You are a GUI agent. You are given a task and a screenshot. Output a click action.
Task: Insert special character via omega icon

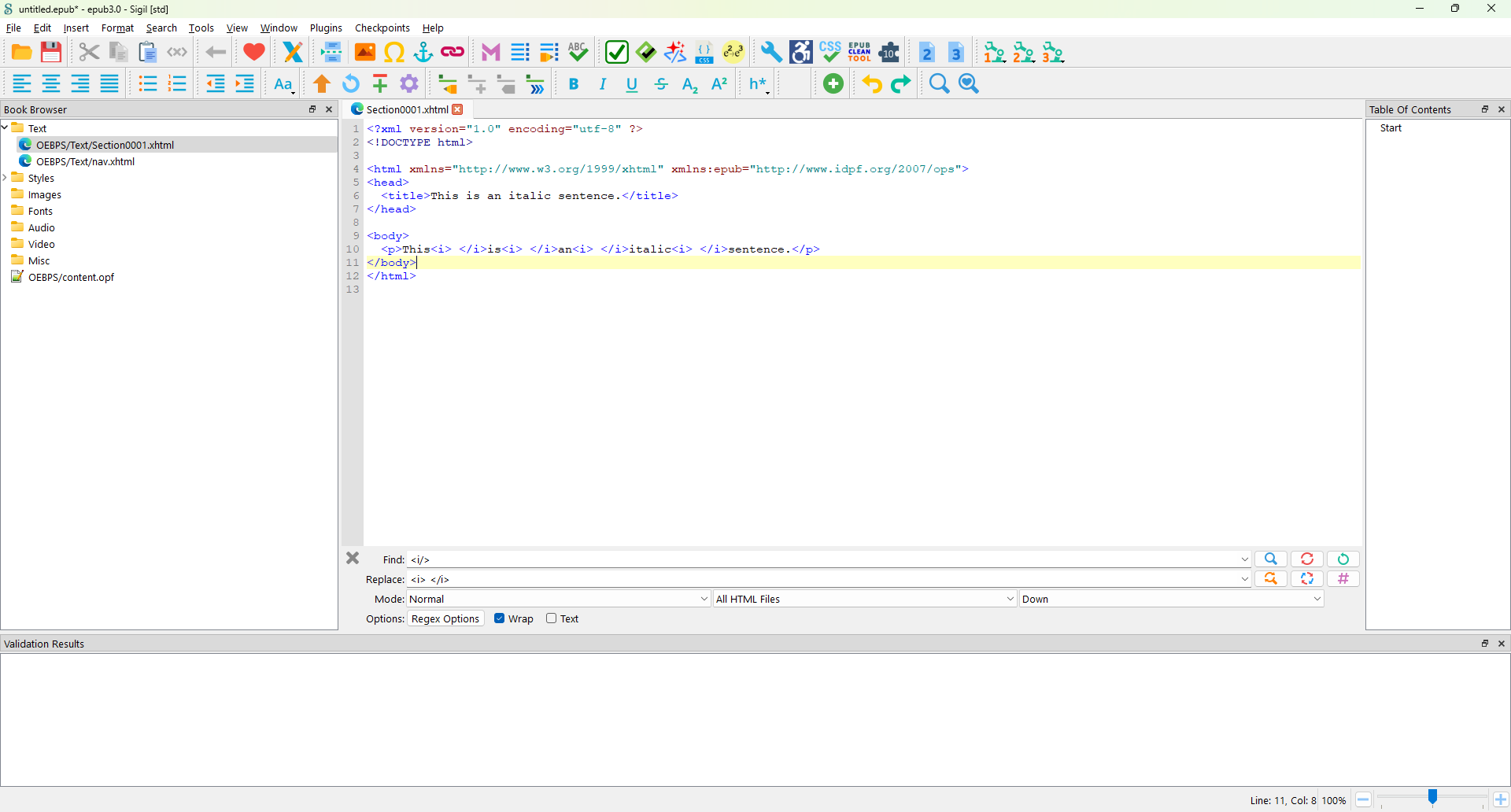(394, 53)
